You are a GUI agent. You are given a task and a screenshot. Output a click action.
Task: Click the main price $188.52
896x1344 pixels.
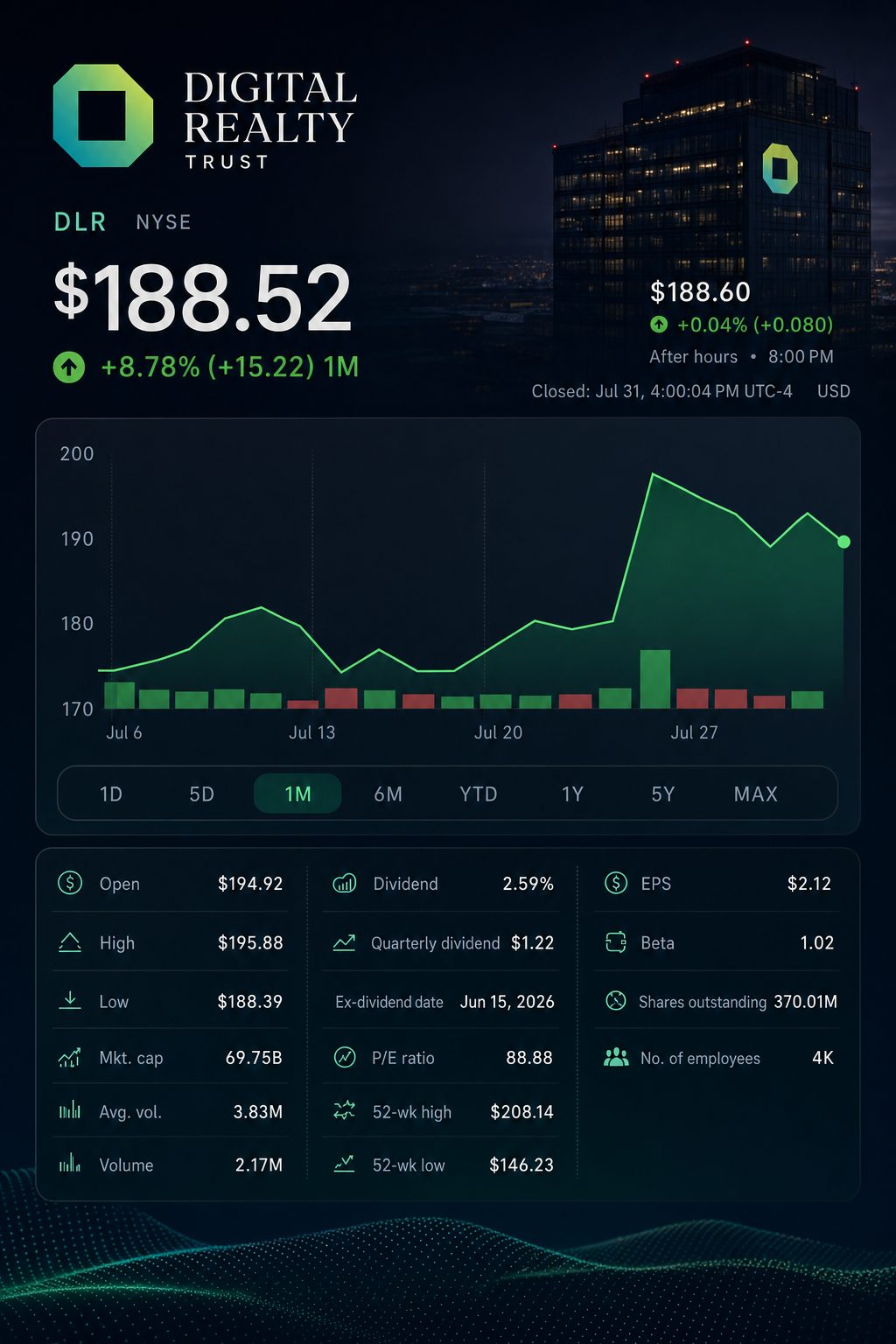click(203, 298)
